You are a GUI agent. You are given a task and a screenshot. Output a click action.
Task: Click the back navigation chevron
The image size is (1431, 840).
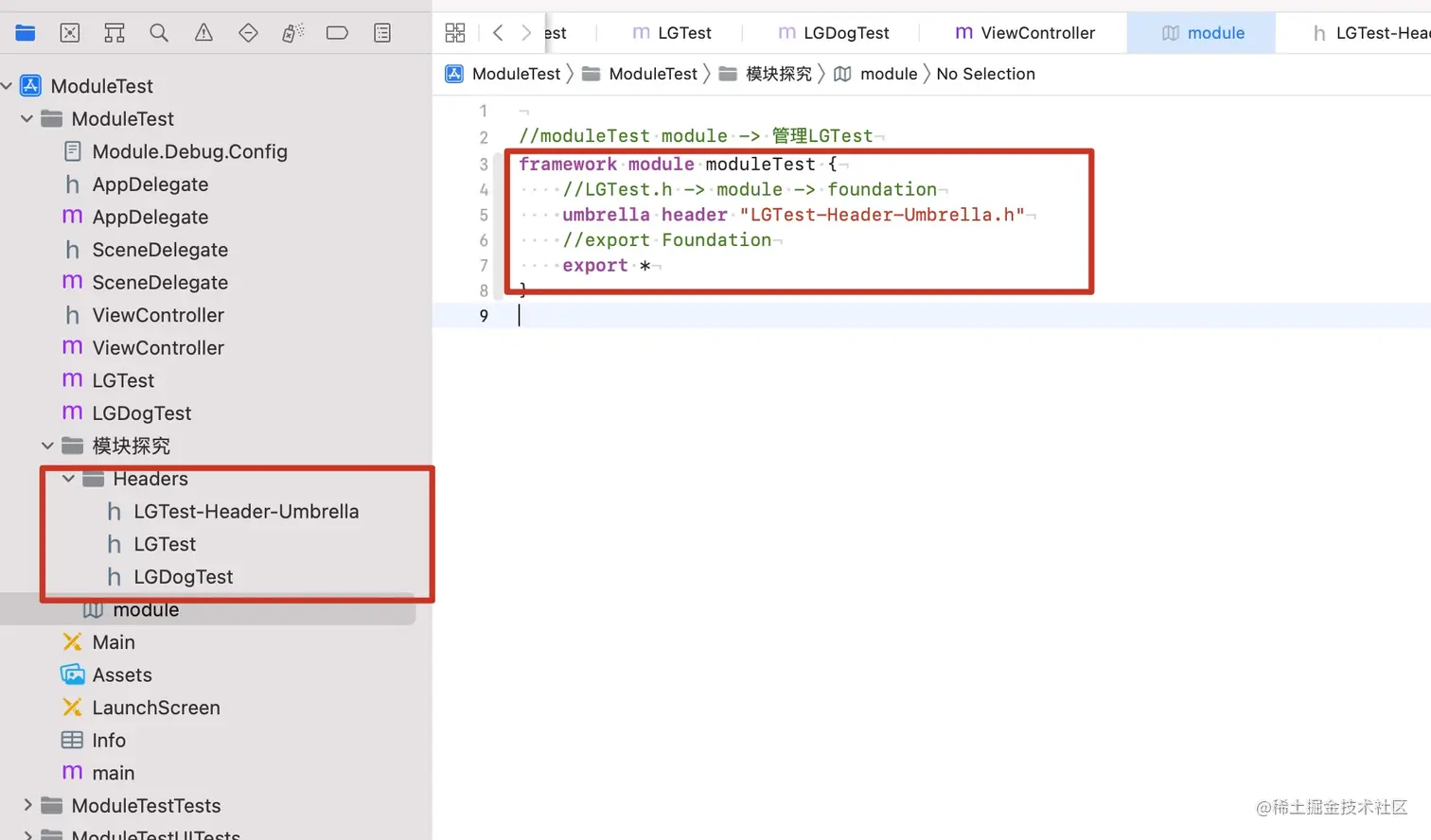click(x=498, y=32)
